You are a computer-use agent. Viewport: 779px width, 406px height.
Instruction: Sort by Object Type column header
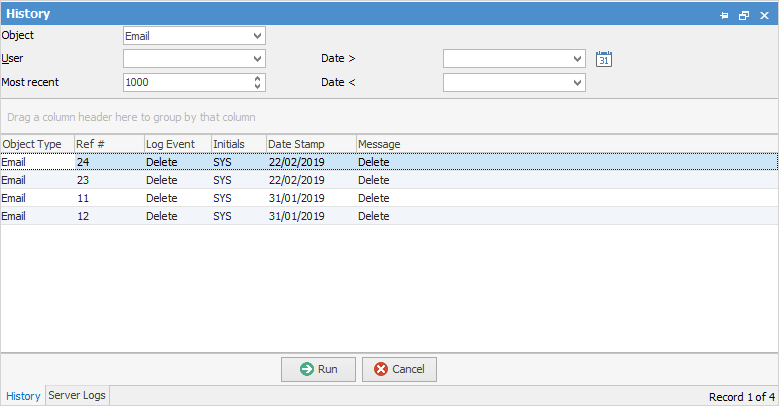point(32,144)
